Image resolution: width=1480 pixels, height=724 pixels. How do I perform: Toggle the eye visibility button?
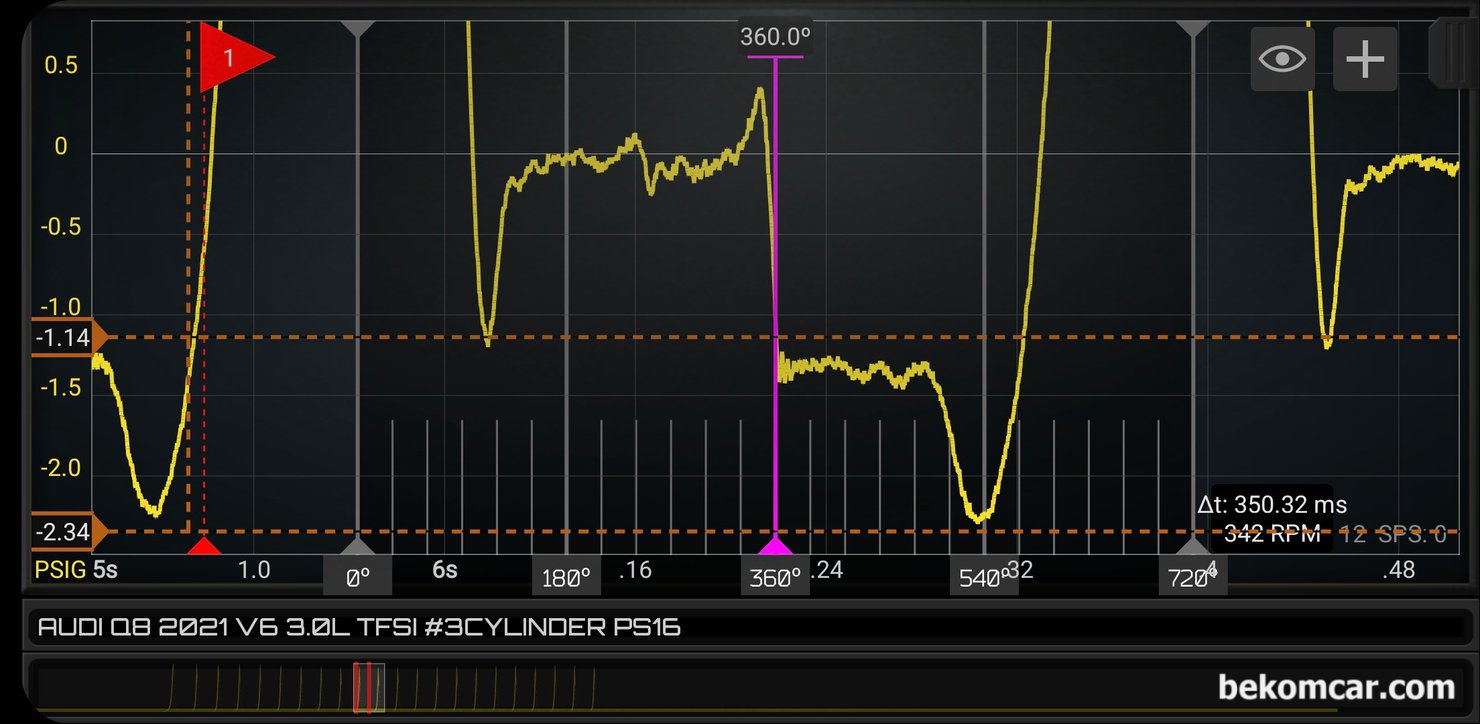pos(1283,59)
